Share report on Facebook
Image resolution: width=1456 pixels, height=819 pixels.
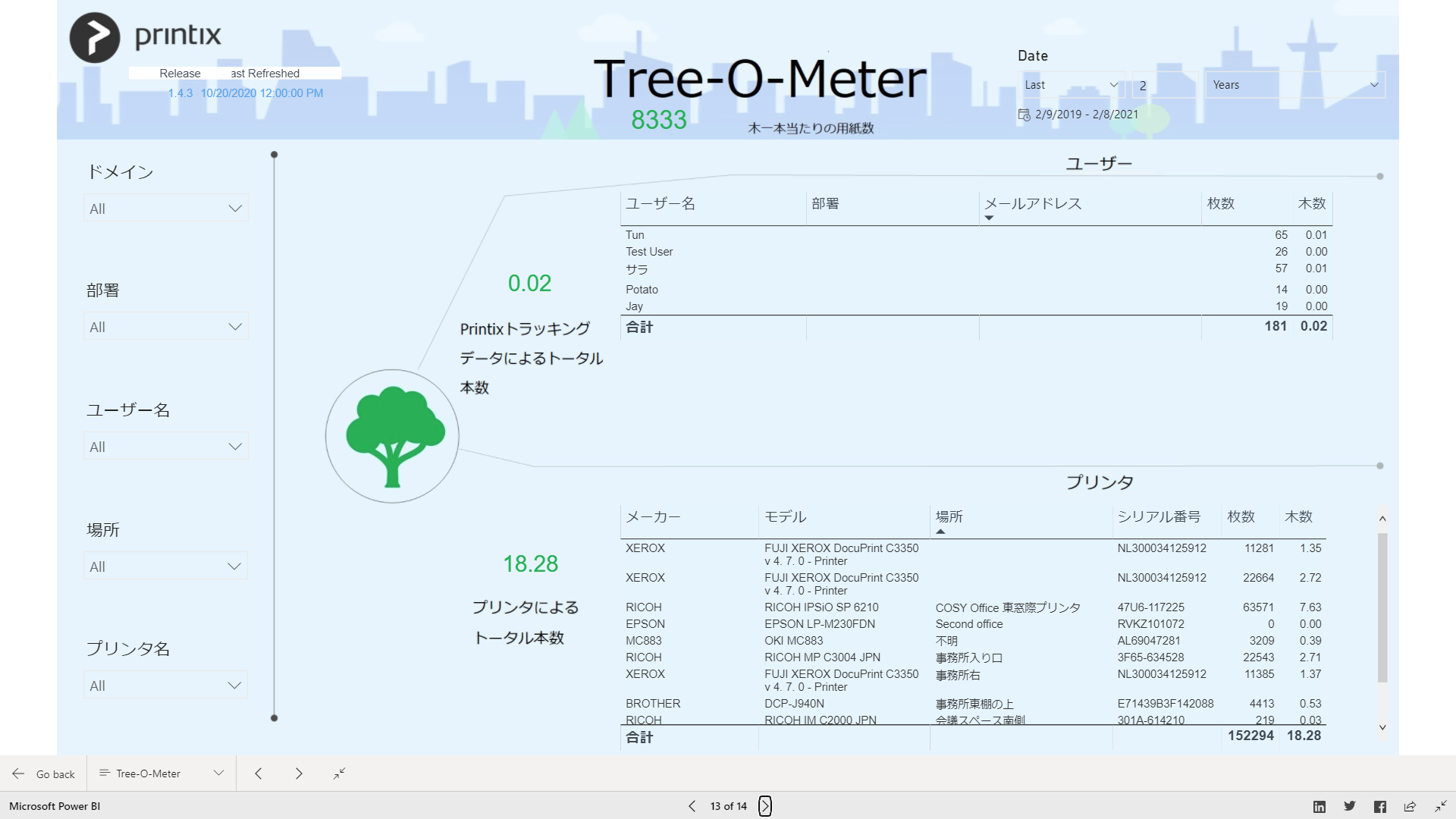pos(1380,806)
